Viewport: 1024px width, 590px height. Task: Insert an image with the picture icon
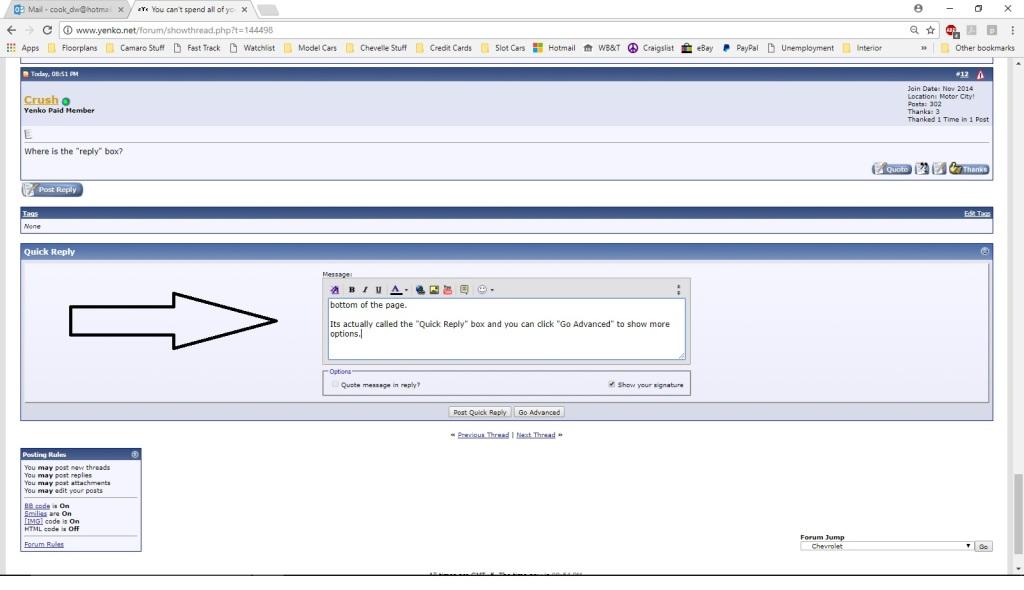pos(434,289)
